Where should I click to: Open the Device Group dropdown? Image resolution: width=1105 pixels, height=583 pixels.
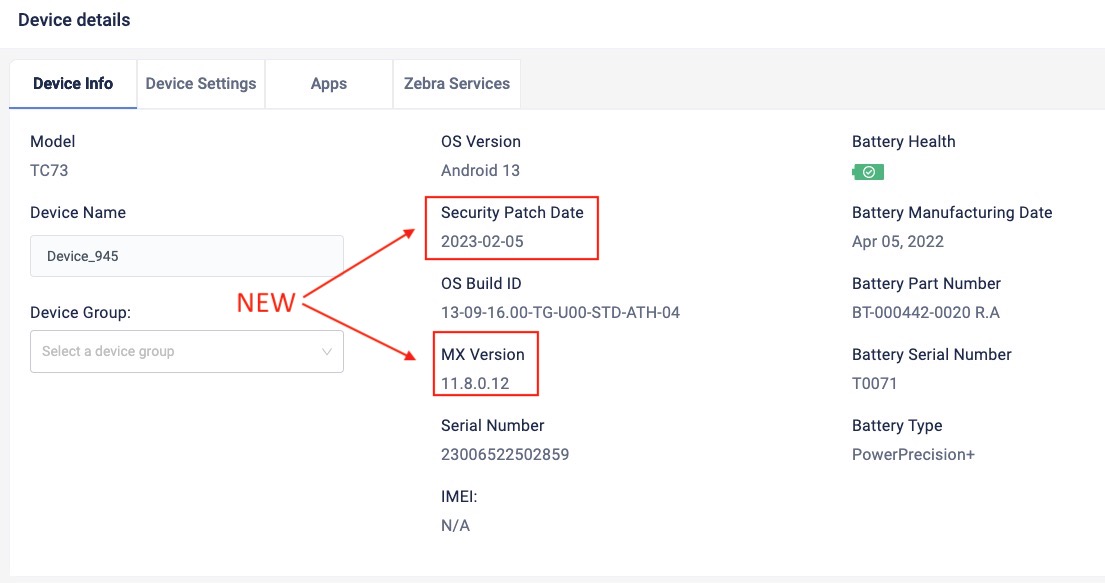click(186, 352)
